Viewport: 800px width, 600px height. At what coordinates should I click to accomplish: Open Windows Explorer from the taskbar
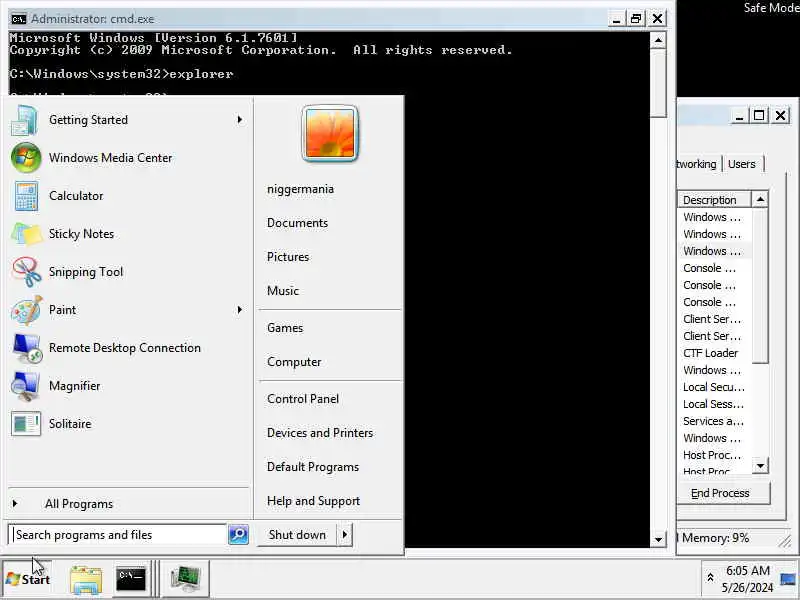[86, 580]
